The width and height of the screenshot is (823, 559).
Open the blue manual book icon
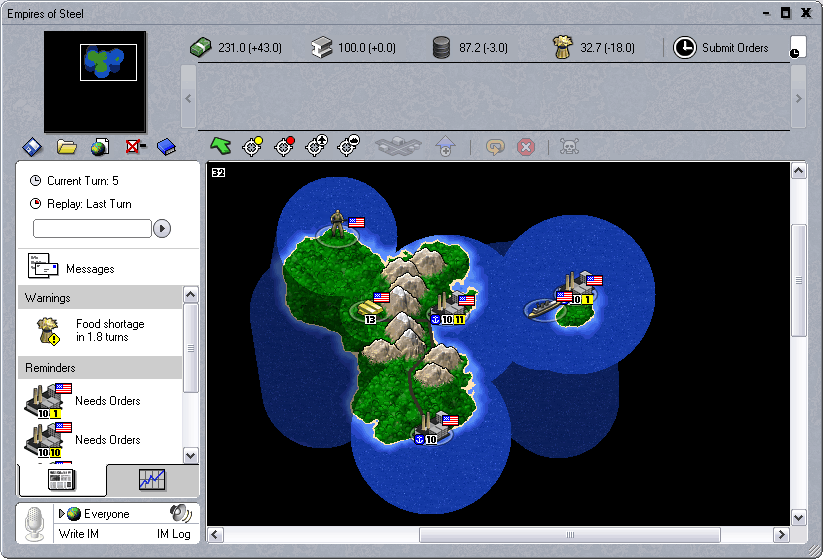(x=165, y=147)
